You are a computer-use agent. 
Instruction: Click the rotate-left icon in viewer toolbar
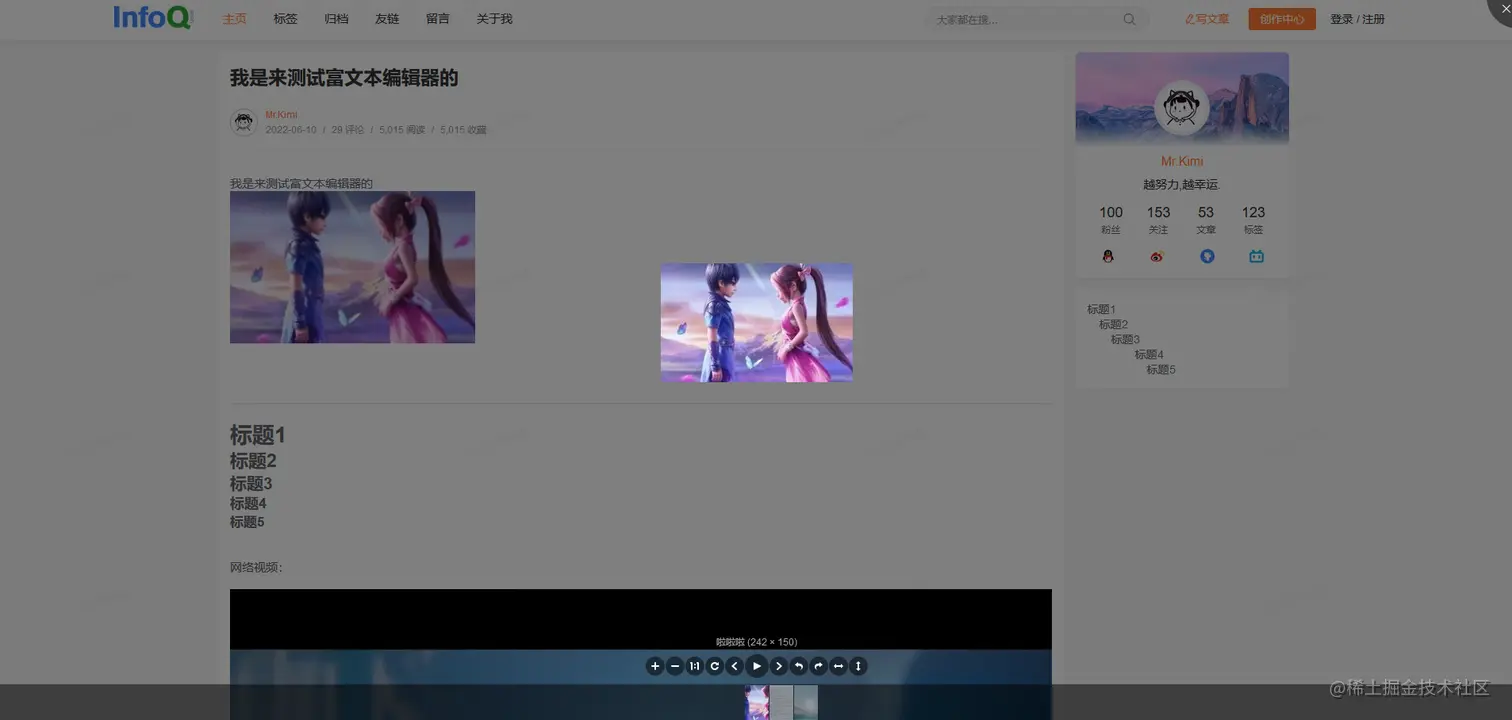pos(798,666)
